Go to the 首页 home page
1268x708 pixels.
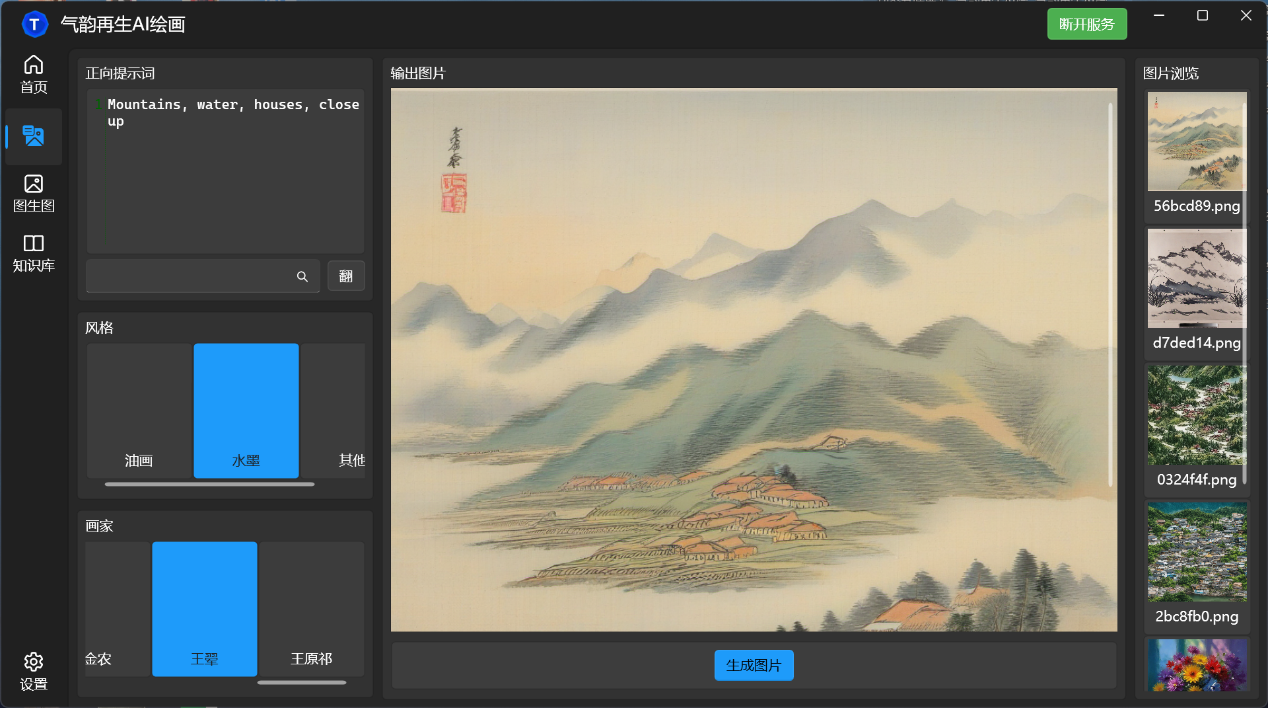34,75
